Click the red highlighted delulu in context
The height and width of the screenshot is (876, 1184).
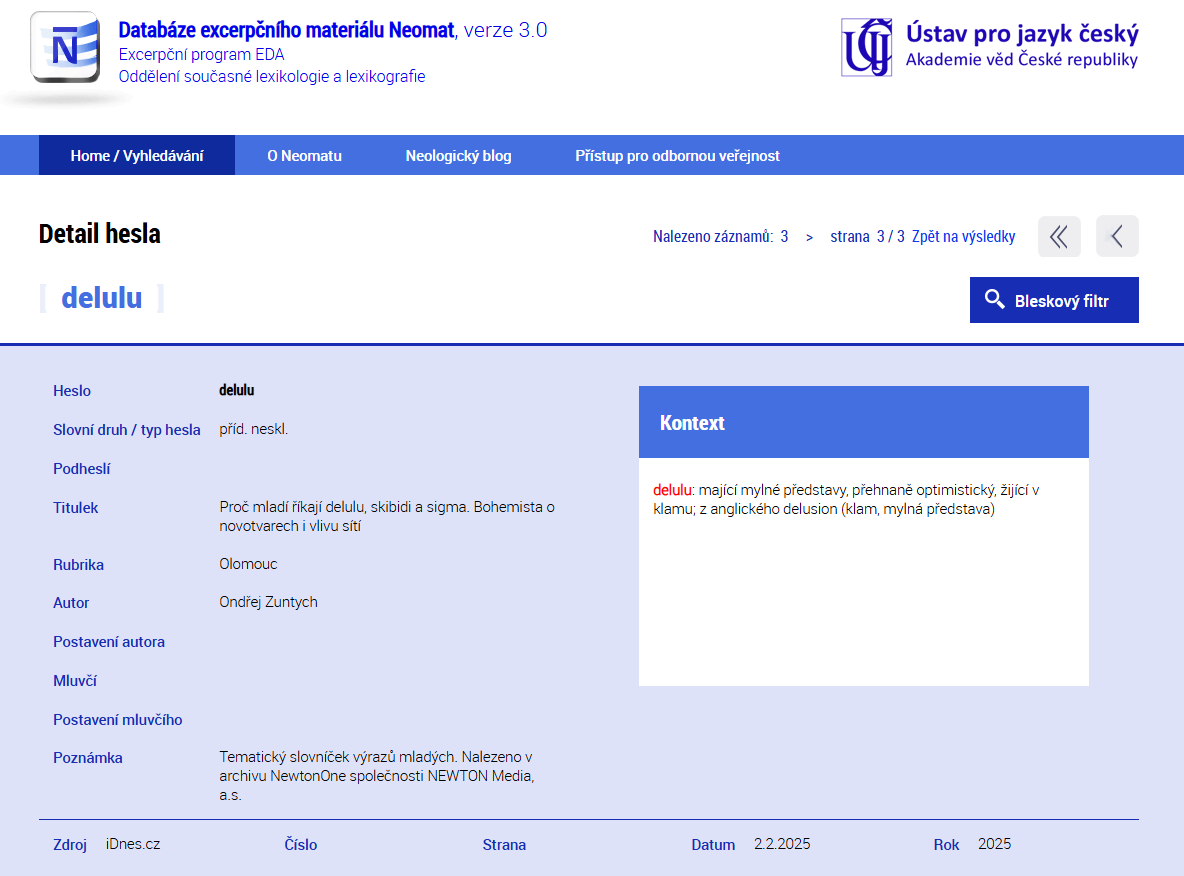tap(672, 490)
